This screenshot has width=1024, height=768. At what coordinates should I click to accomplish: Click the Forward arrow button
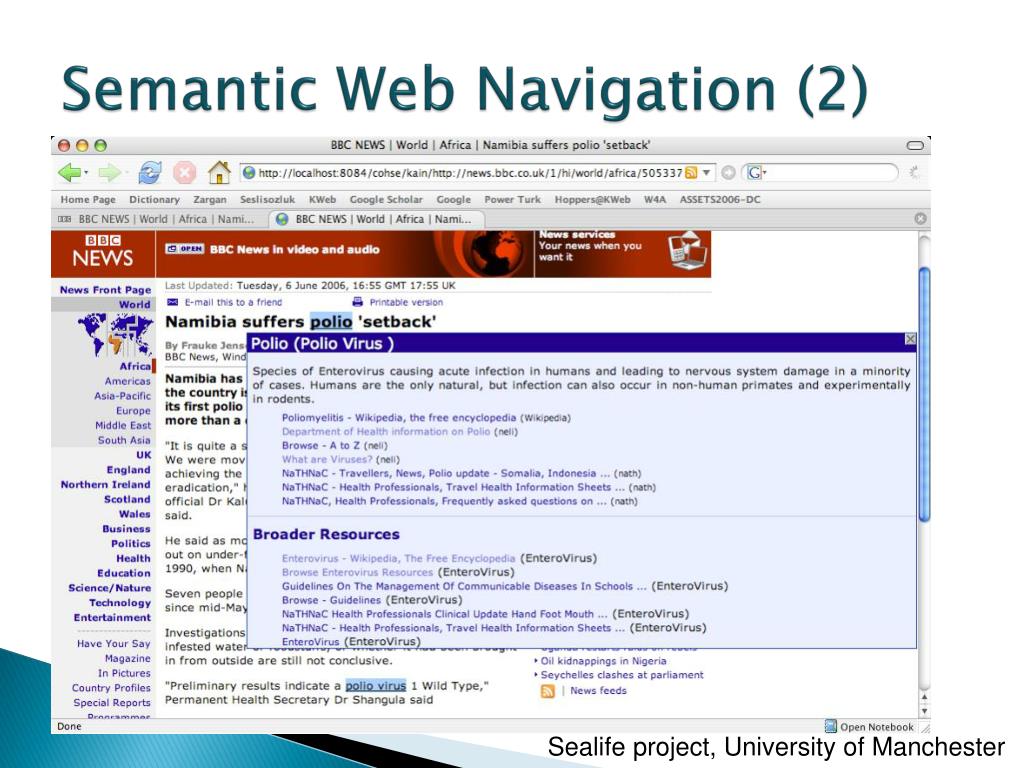[108, 173]
